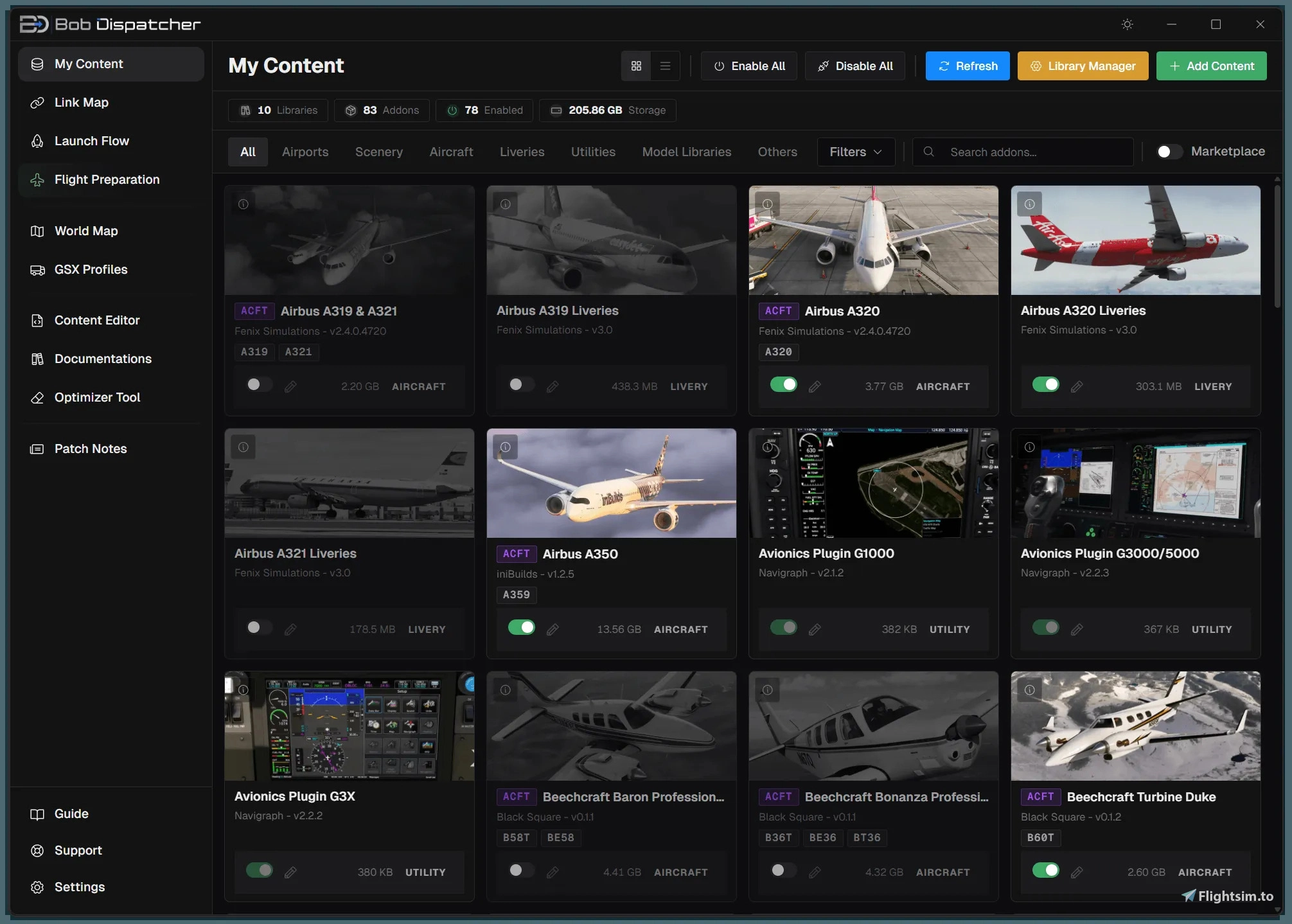1292x924 pixels.
Task: Switch to list view layout icon
Action: pyautogui.click(x=665, y=66)
